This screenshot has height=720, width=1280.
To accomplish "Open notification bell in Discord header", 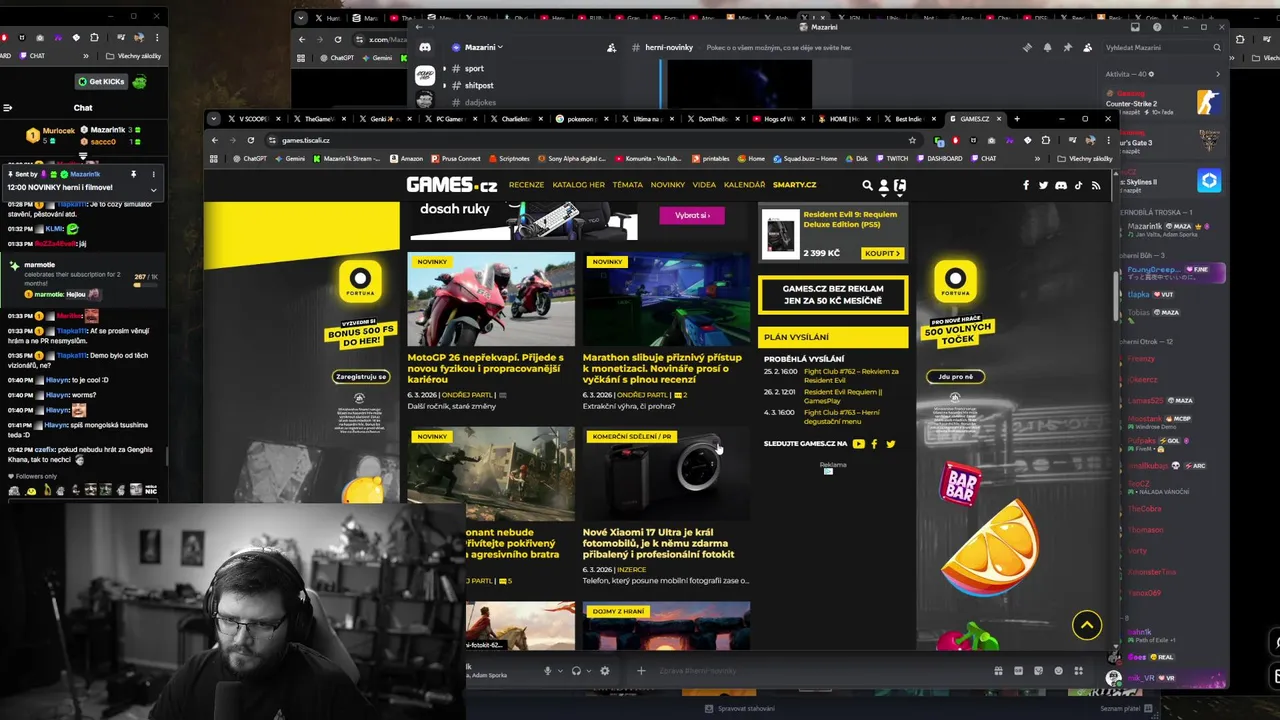I will coord(1047,47).
